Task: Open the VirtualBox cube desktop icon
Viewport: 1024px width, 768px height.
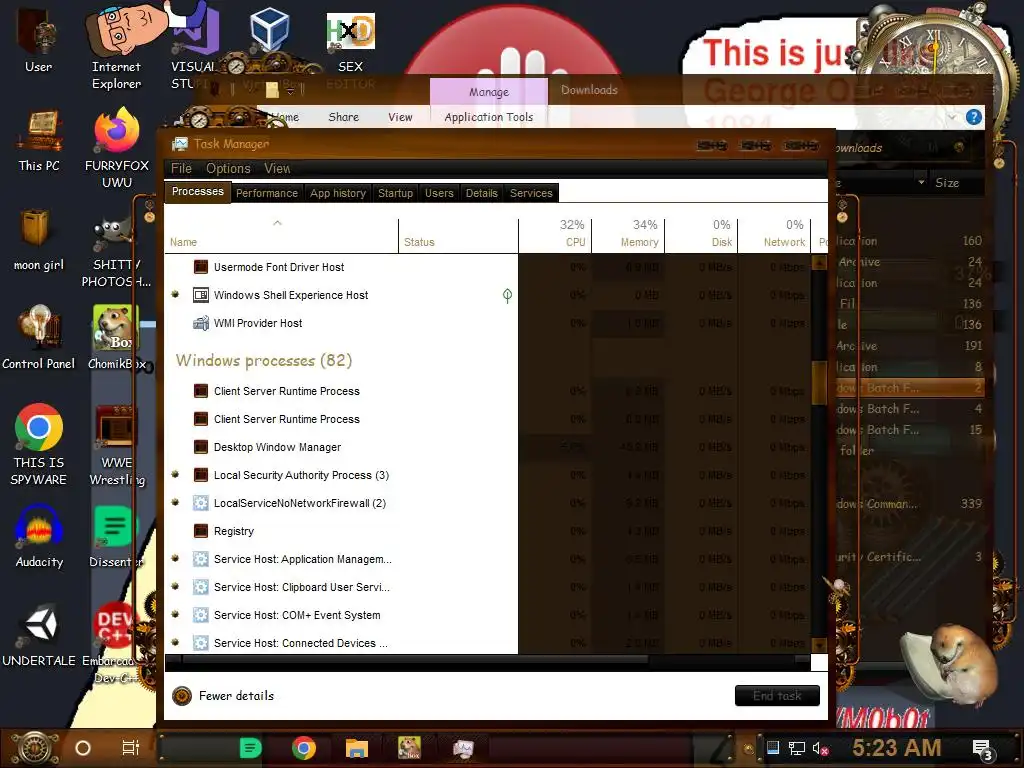Action: coord(269,29)
